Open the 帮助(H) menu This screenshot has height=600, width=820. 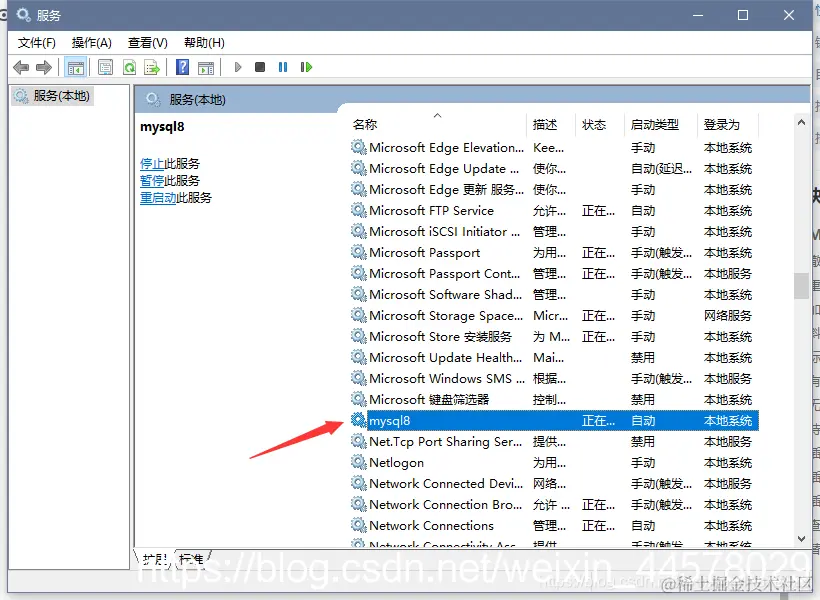204,43
